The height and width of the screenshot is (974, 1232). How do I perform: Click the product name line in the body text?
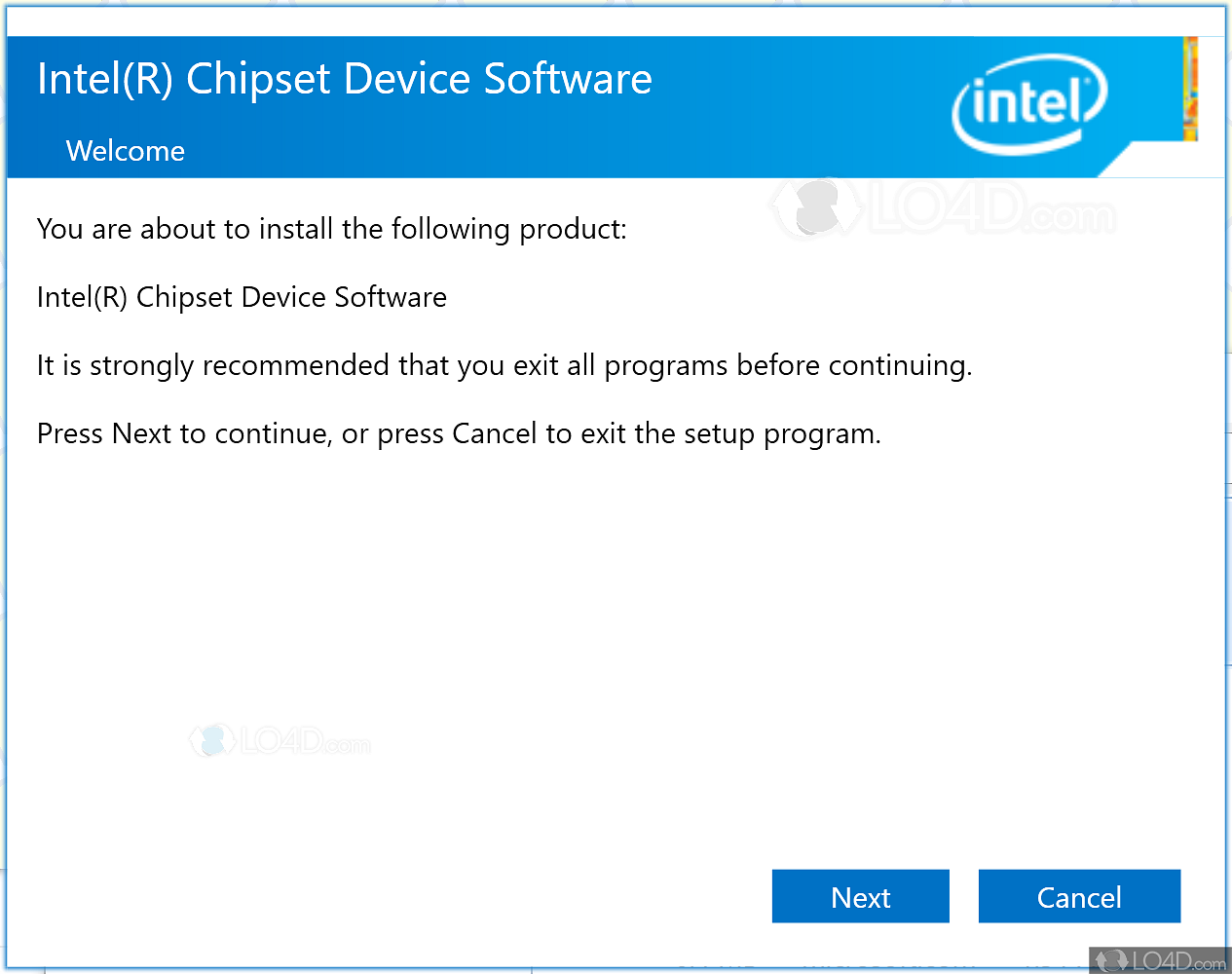click(242, 297)
